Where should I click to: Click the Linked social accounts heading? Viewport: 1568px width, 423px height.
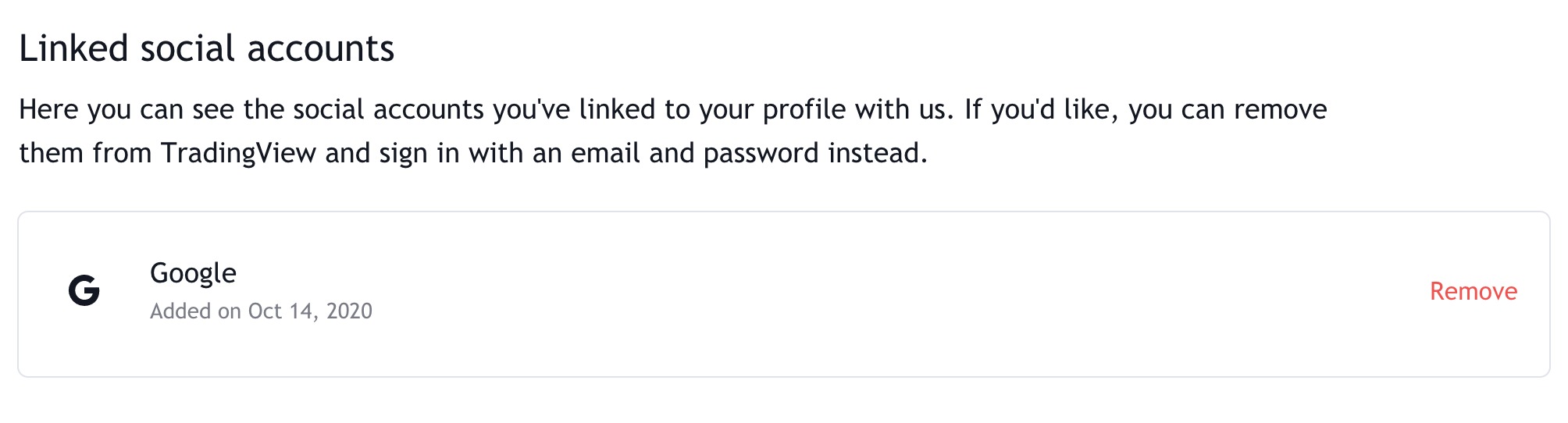coord(207,48)
